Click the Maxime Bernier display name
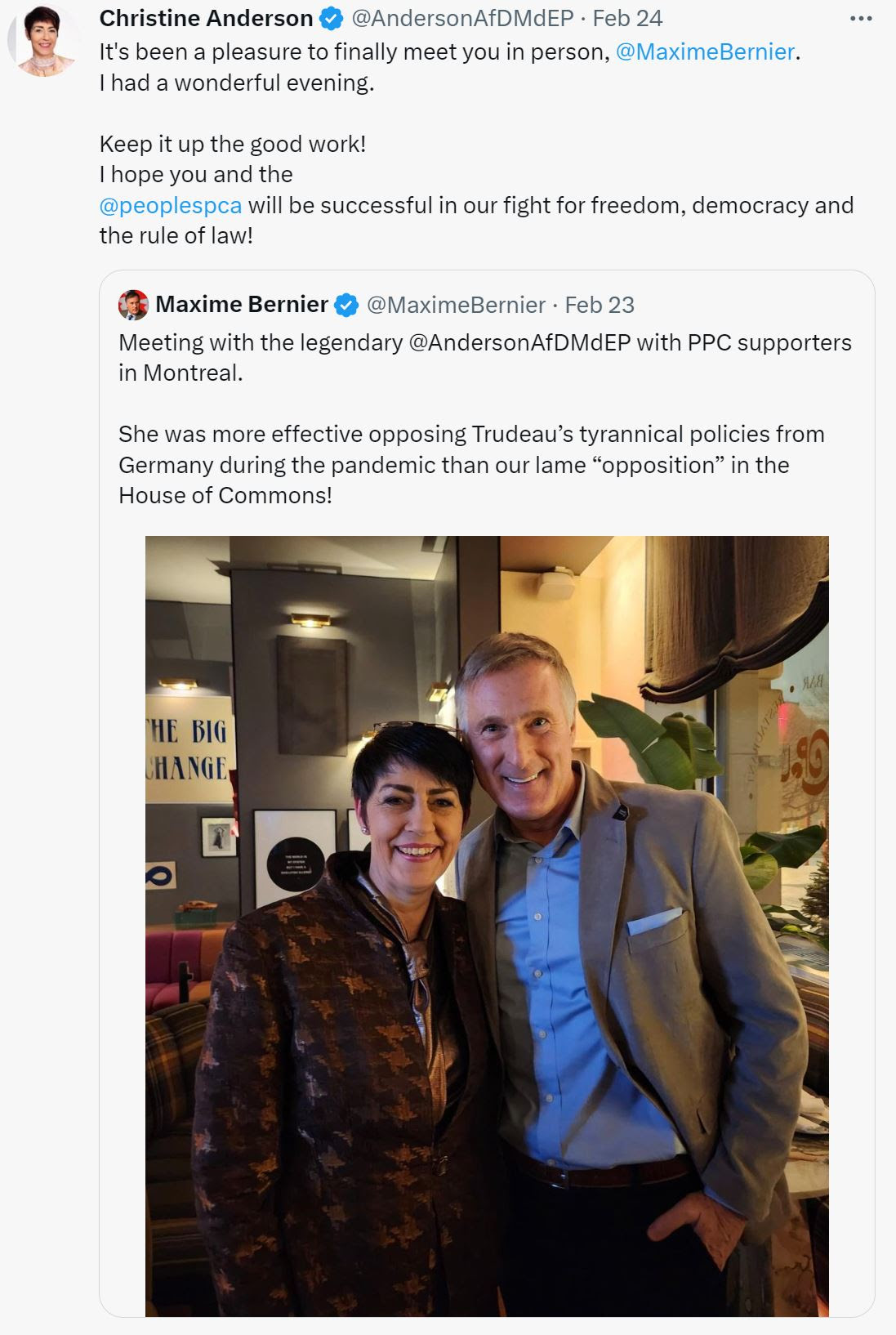The height and width of the screenshot is (1335, 896). click(242, 305)
